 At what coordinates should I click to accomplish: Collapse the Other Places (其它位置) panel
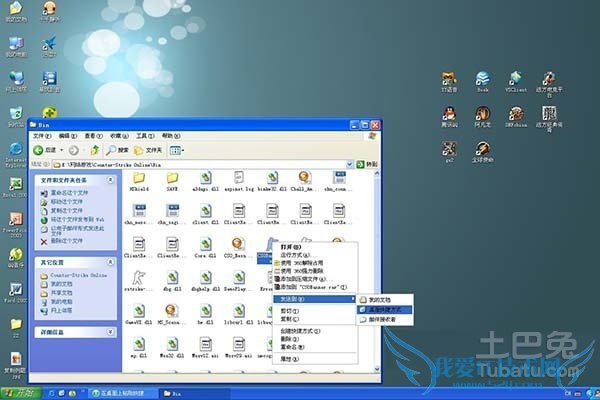[110, 262]
